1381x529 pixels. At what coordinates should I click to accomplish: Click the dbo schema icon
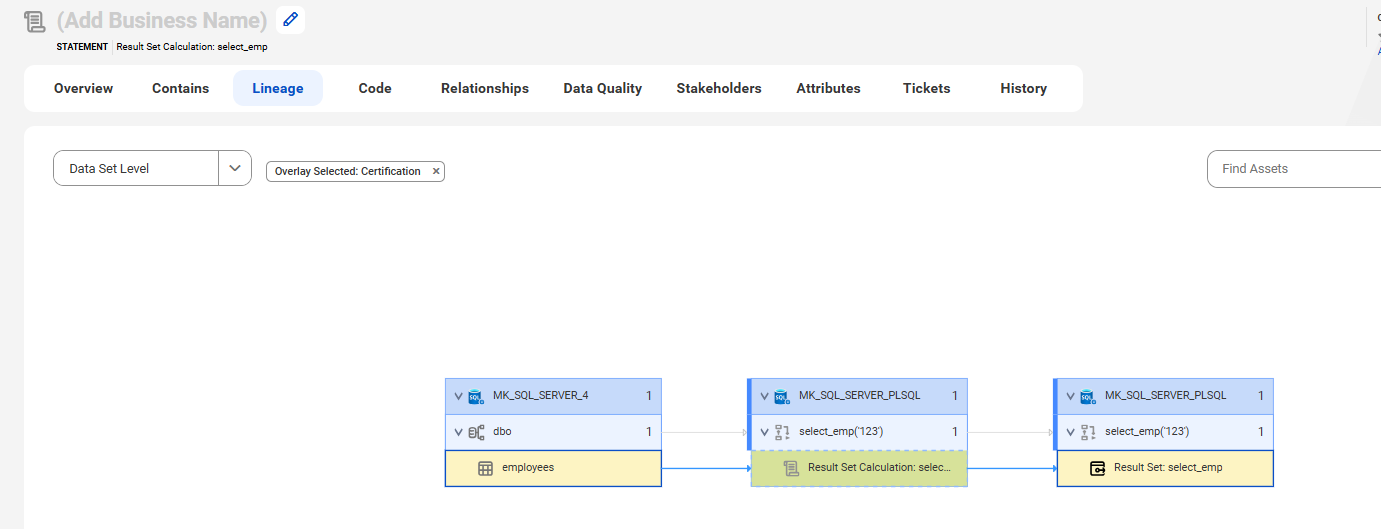point(476,432)
